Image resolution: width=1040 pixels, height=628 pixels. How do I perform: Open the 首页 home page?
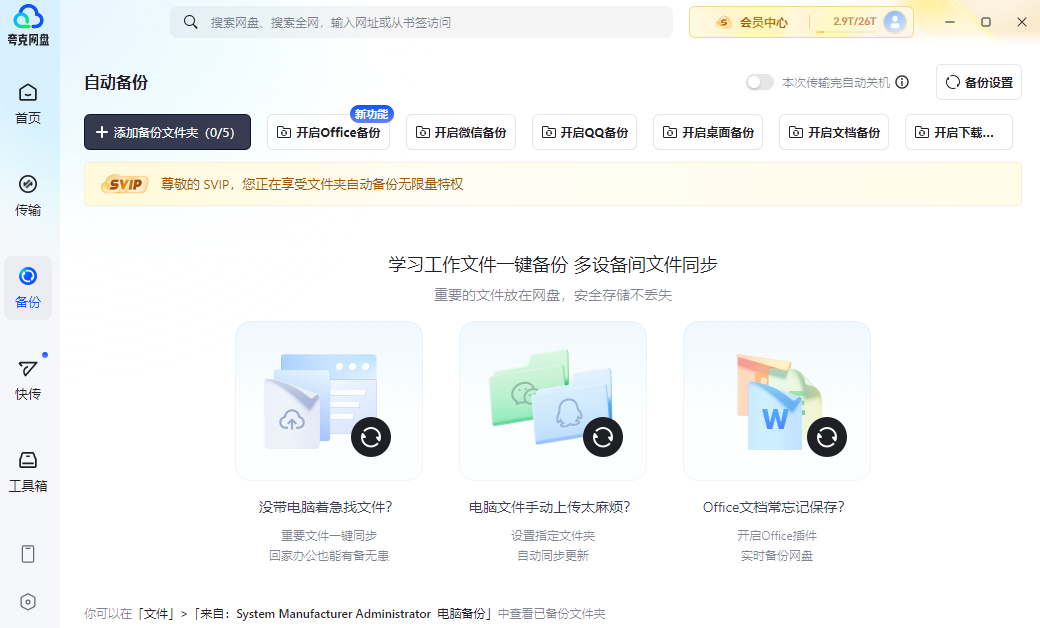coord(28,104)
